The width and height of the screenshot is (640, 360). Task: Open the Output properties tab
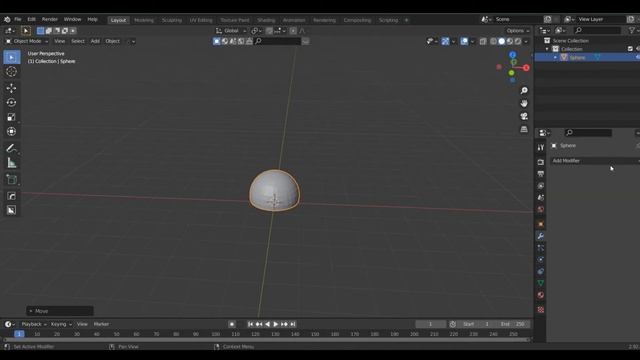click(540, 174)
